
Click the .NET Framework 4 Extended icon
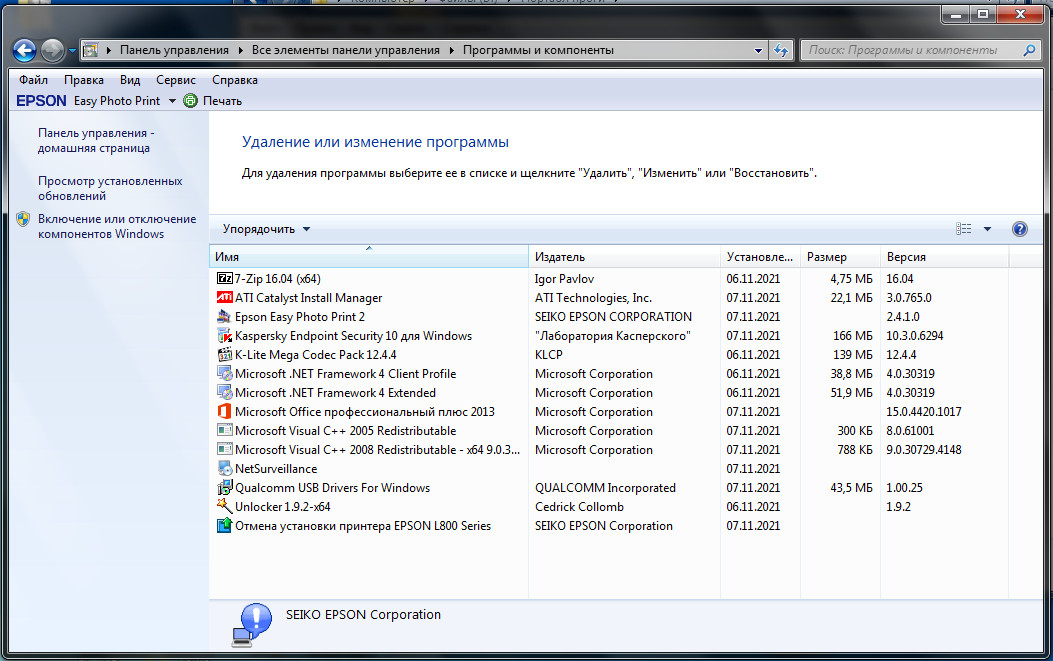tap(224, 392)
